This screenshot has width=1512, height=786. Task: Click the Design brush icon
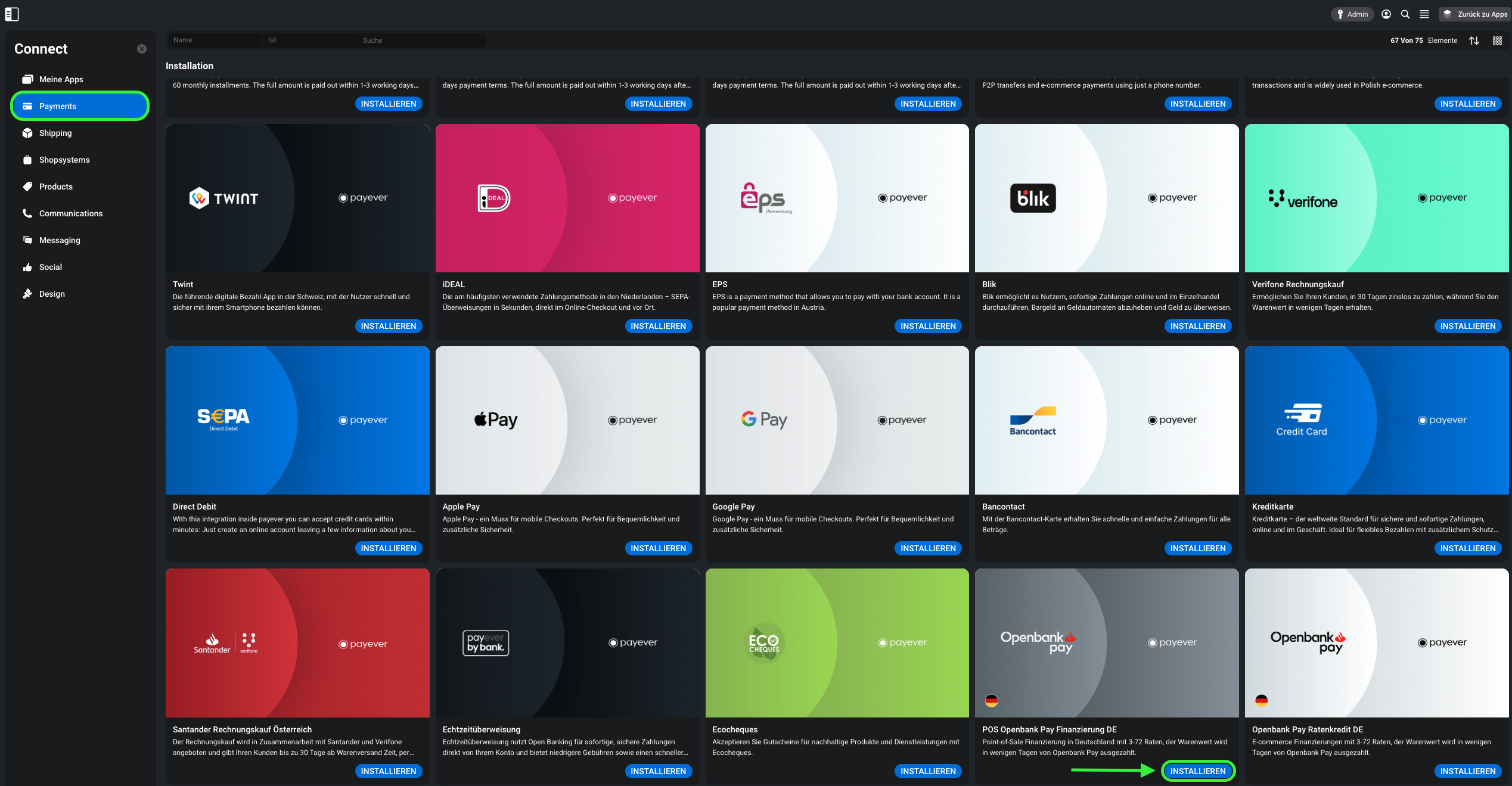[27, 294]
